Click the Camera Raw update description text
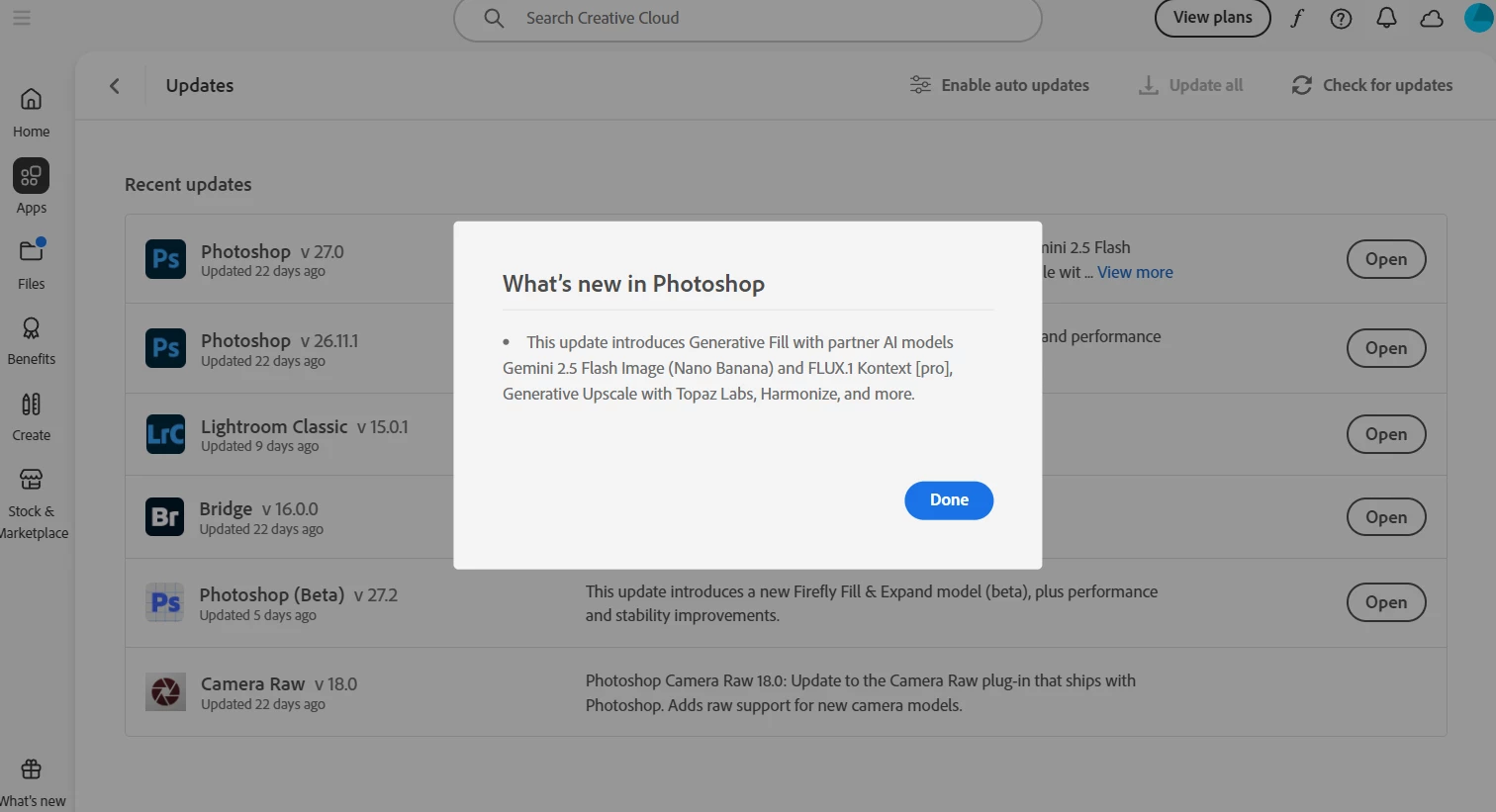Viewport: 1496px width, 812px height. tap(861, 693)
